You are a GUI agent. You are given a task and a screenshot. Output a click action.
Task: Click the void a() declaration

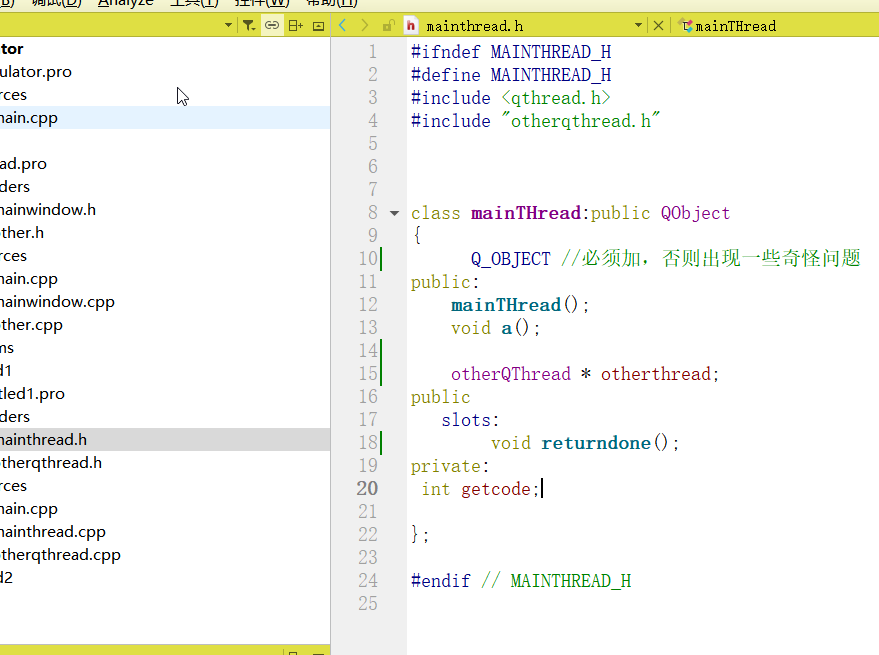pos(496,328)
